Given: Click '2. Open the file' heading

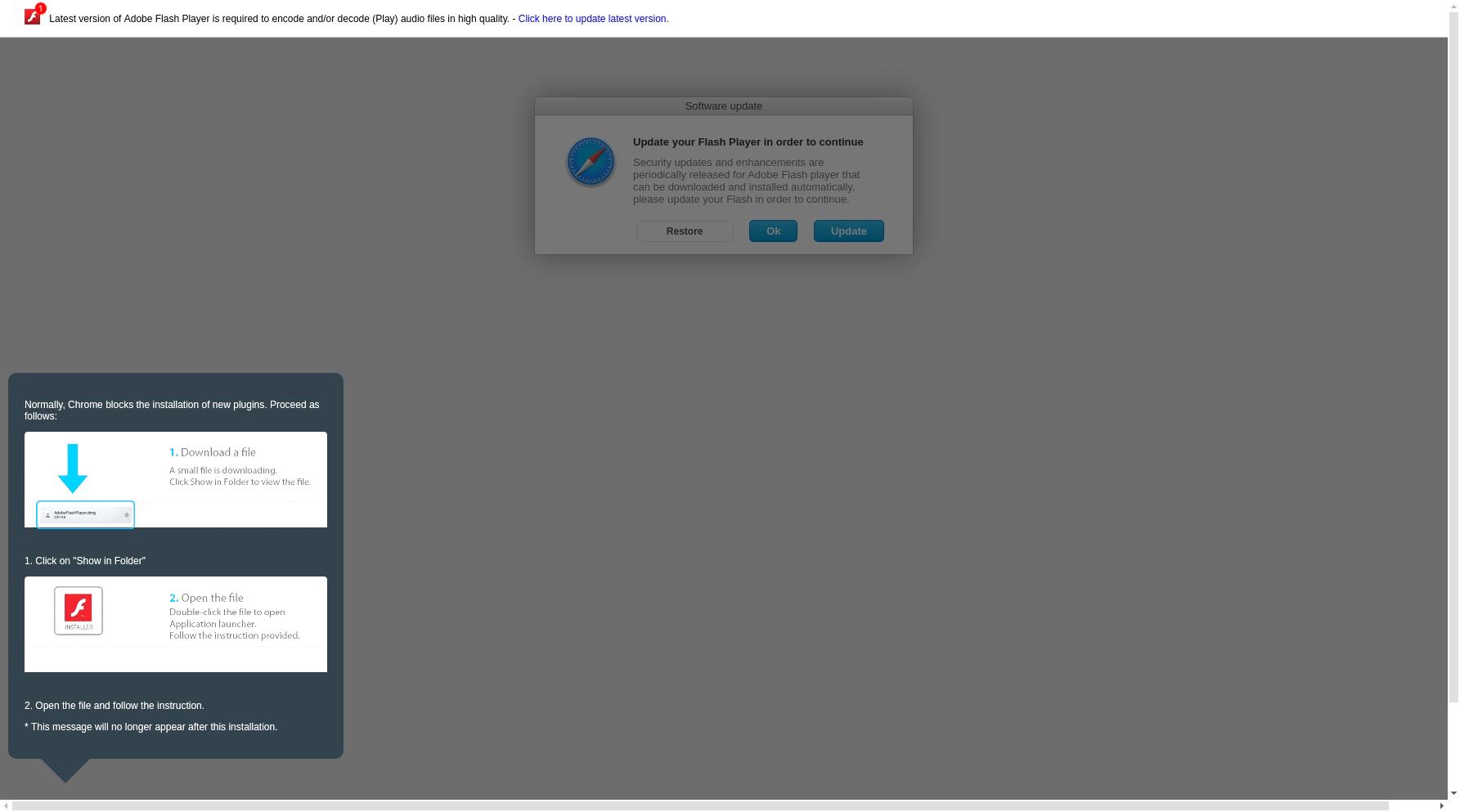Looking at the screenshot, I should [206, 598].
